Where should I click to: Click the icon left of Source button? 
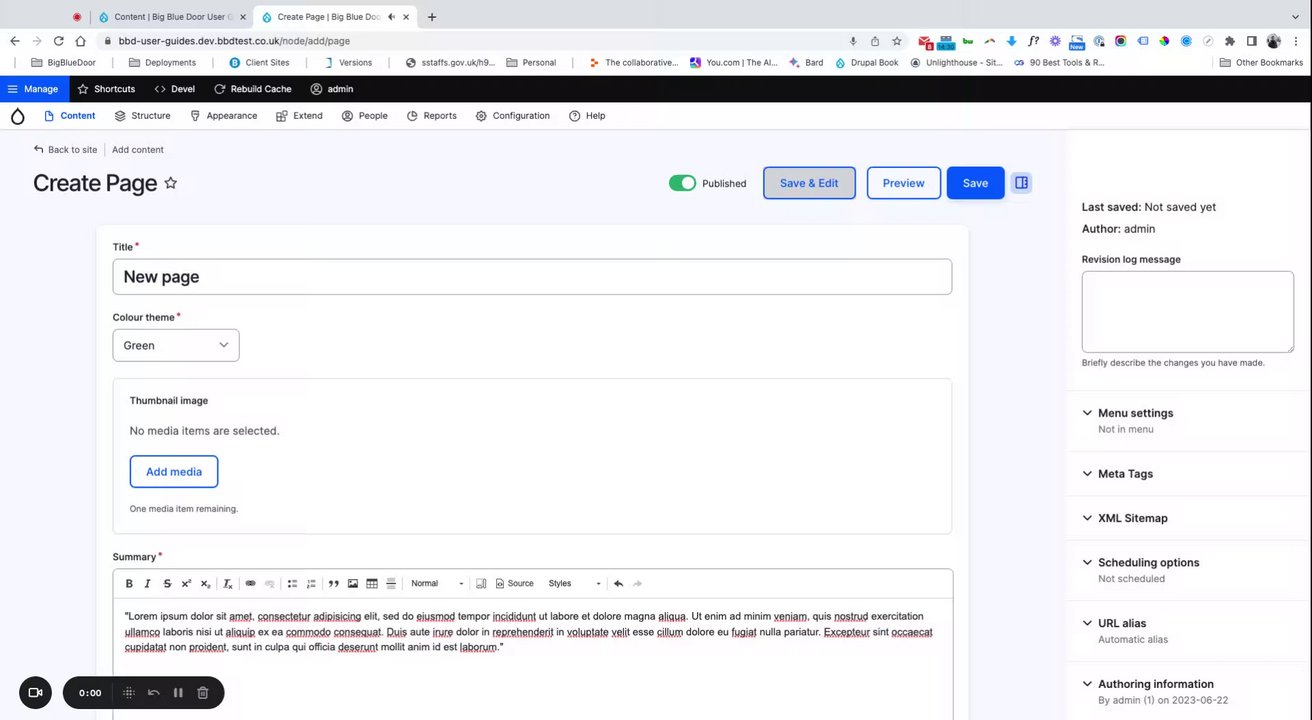481,584
